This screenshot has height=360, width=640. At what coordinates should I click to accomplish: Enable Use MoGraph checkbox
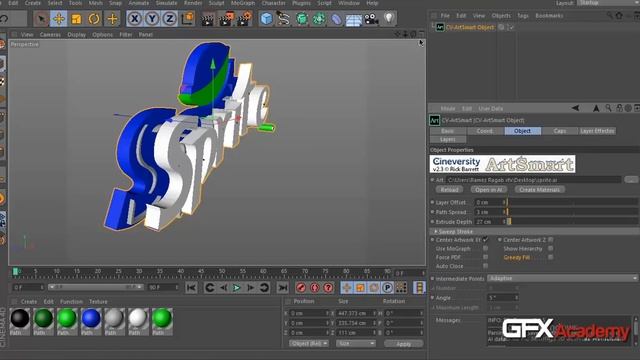click(x=485, y=248)
